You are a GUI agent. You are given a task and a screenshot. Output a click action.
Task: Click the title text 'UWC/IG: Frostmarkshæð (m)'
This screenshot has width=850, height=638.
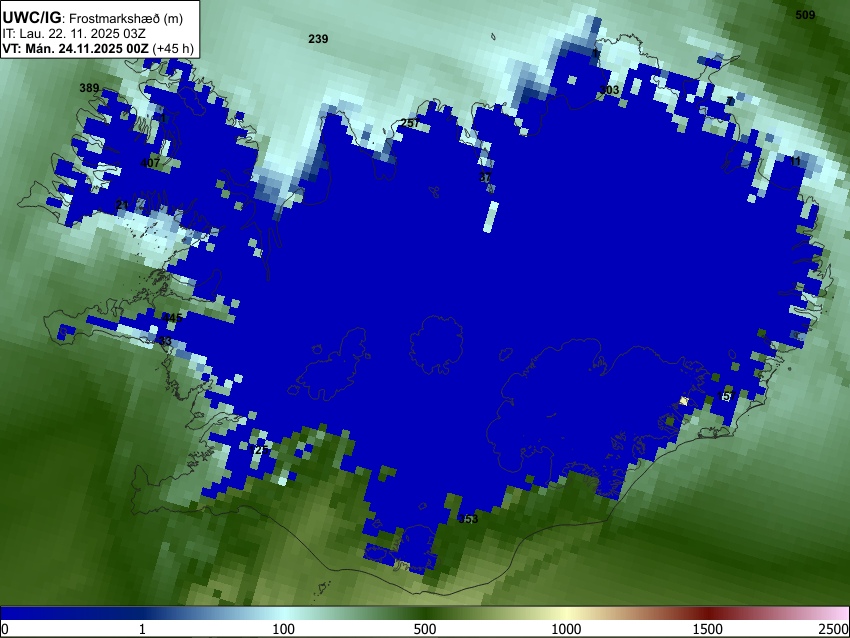[x=93, y=18]
